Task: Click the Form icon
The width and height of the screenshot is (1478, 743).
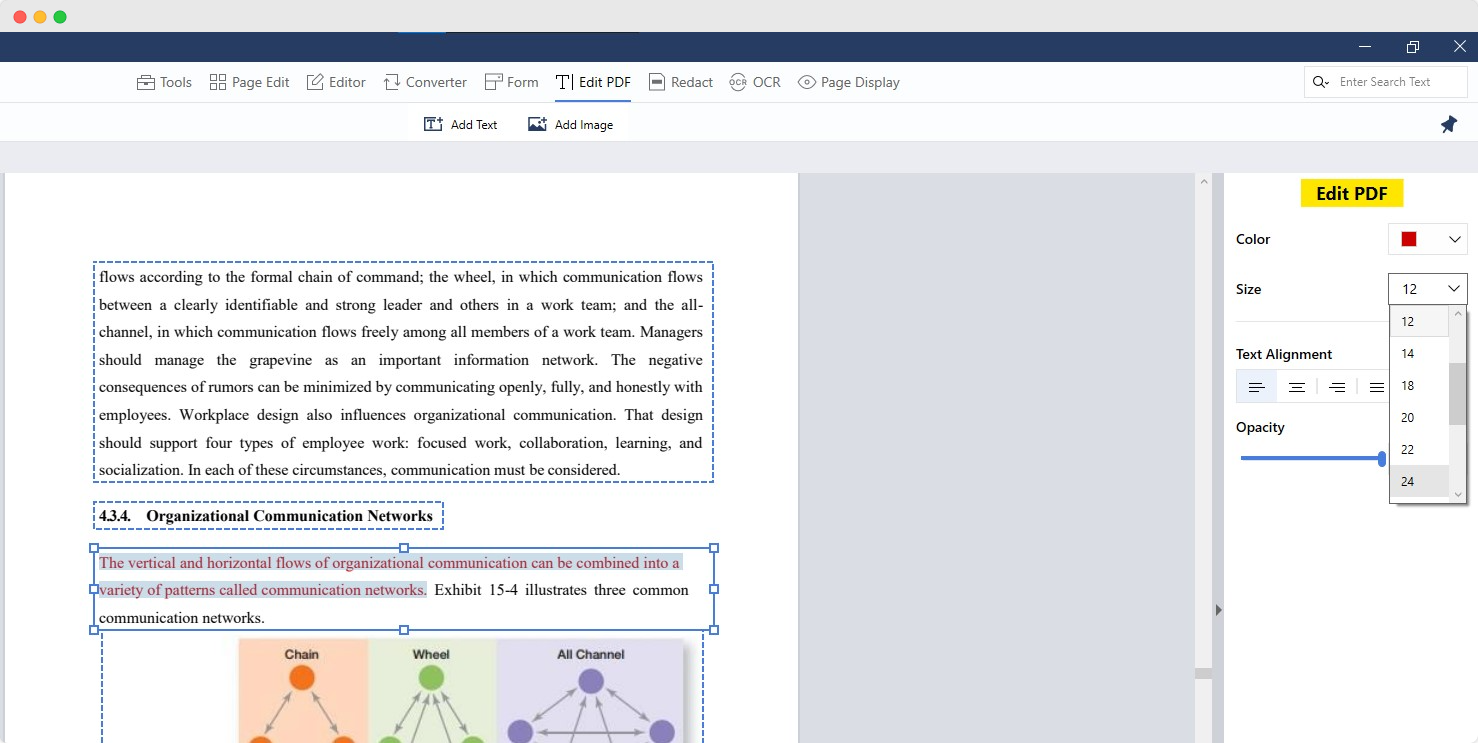Action: coord(493,82)
